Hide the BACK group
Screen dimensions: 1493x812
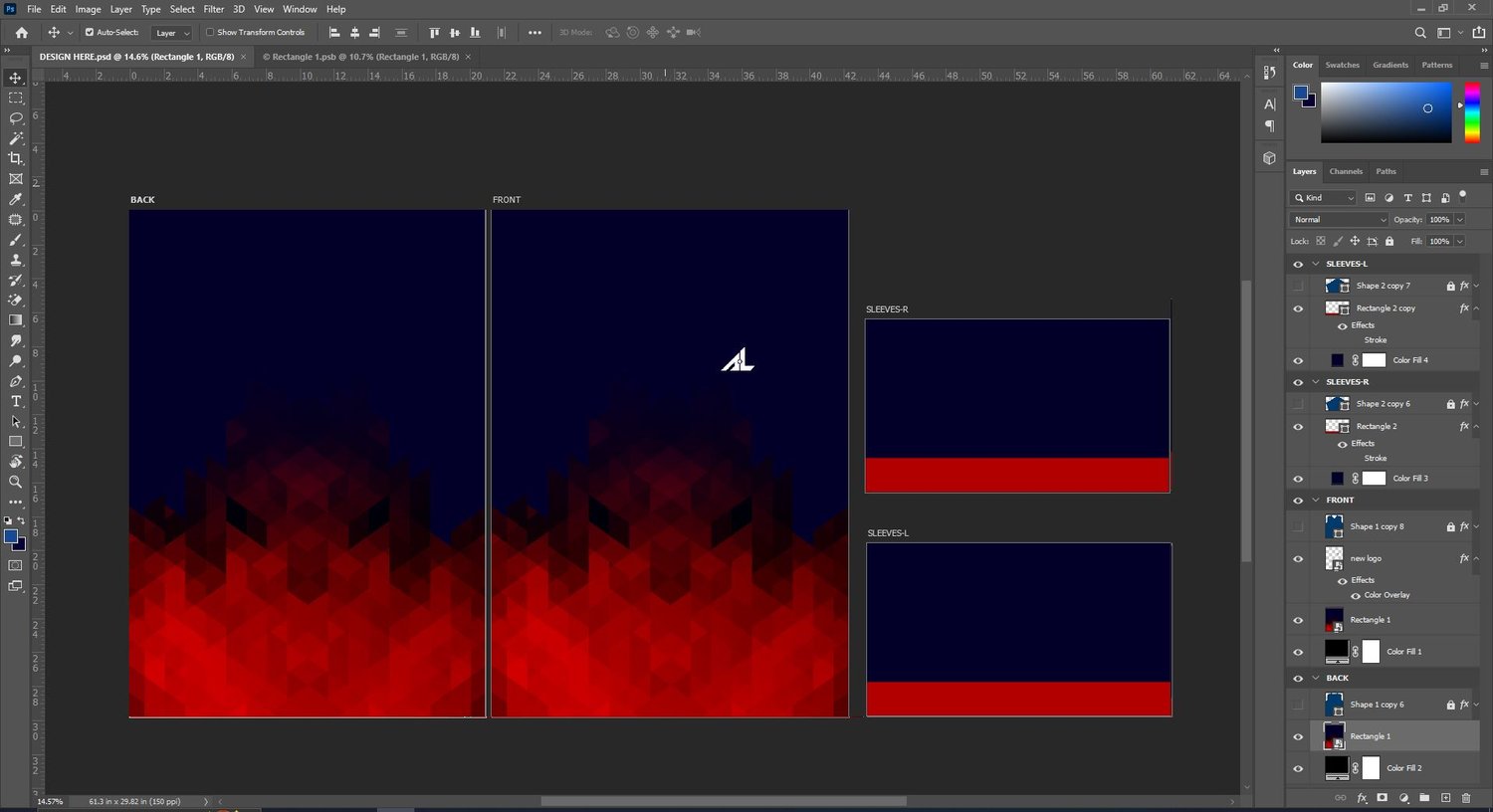[1298, 678]
